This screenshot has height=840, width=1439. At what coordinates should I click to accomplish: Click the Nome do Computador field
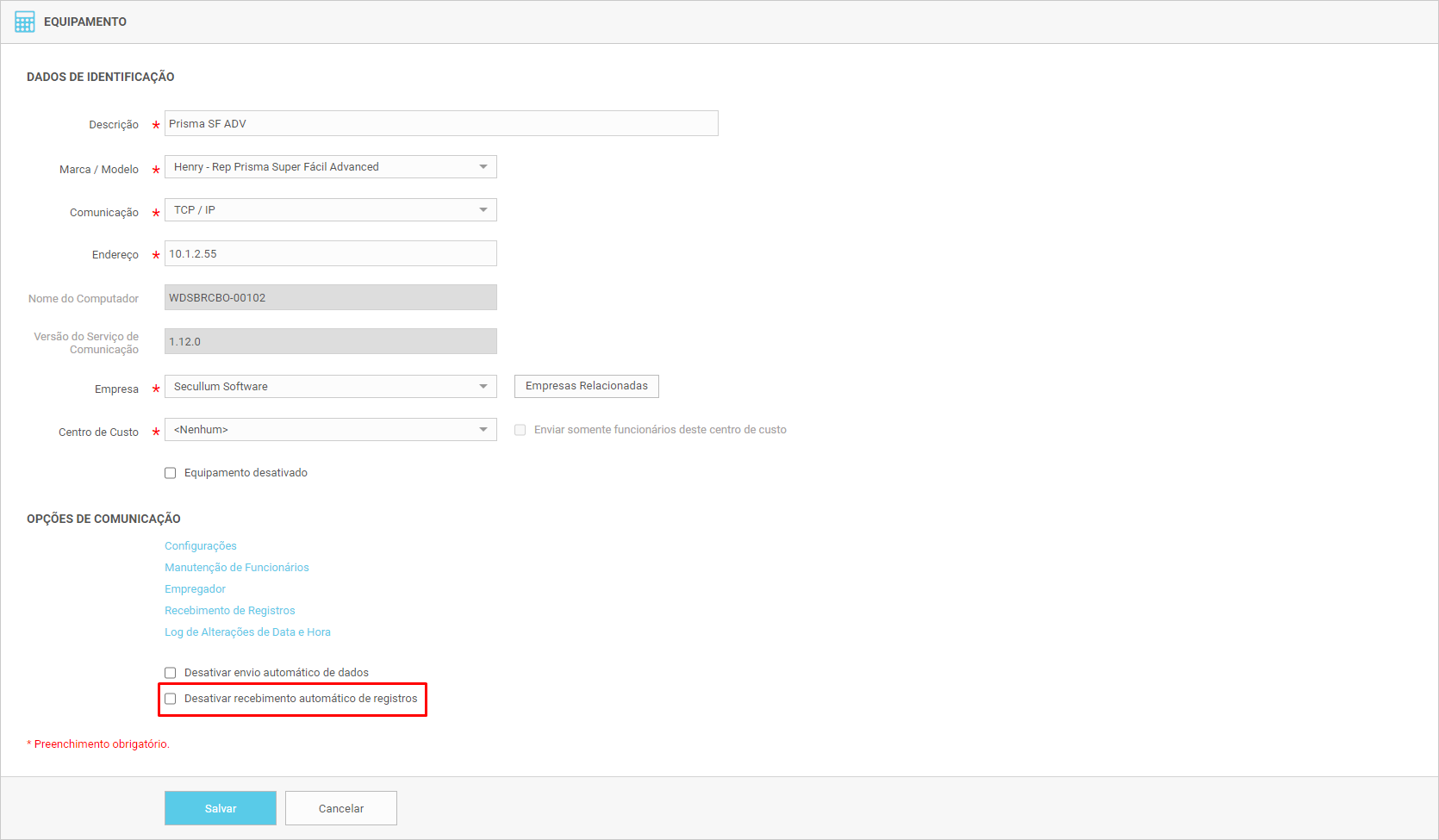[330, 298]
